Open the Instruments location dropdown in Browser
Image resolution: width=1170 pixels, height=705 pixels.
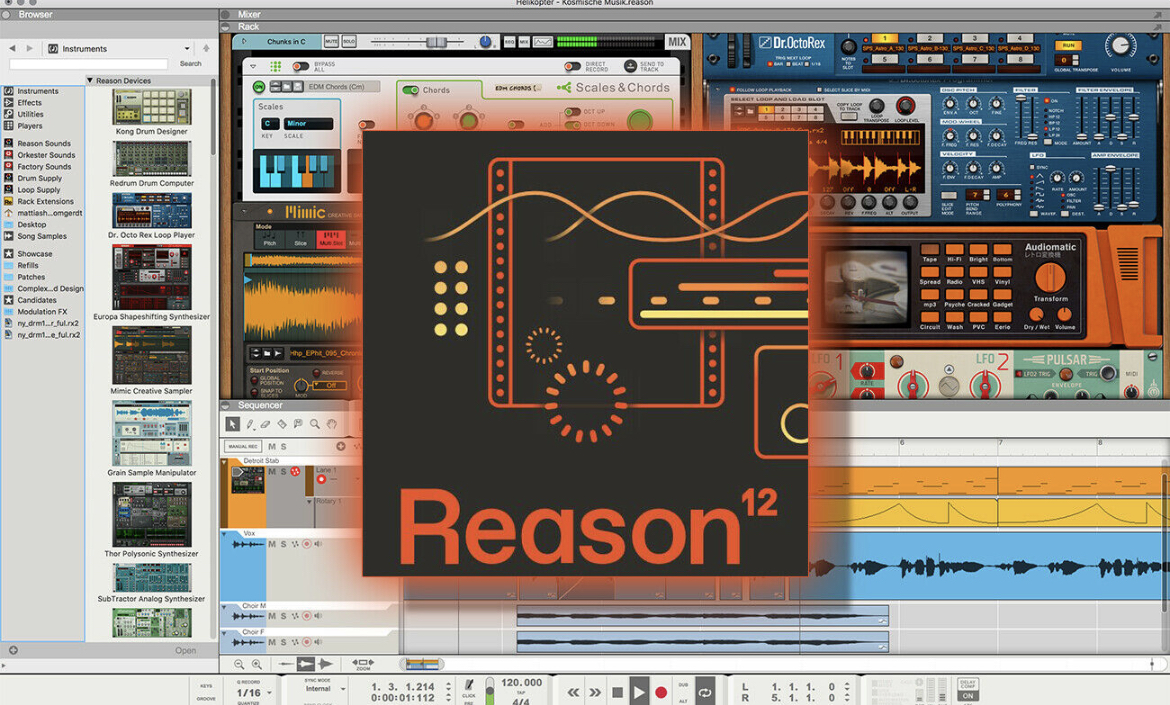point(187,48)
